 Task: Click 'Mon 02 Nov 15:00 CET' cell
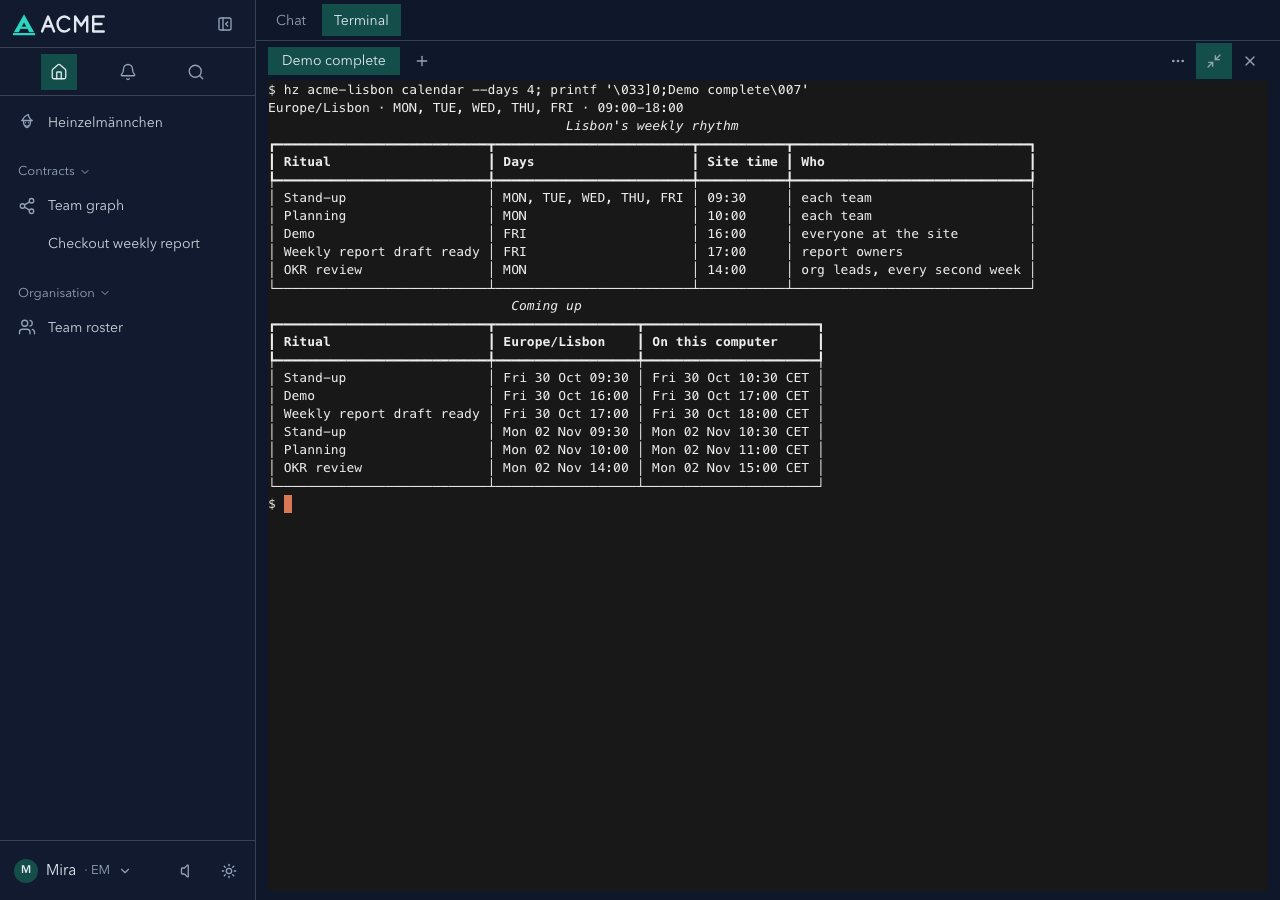point(731,468)
